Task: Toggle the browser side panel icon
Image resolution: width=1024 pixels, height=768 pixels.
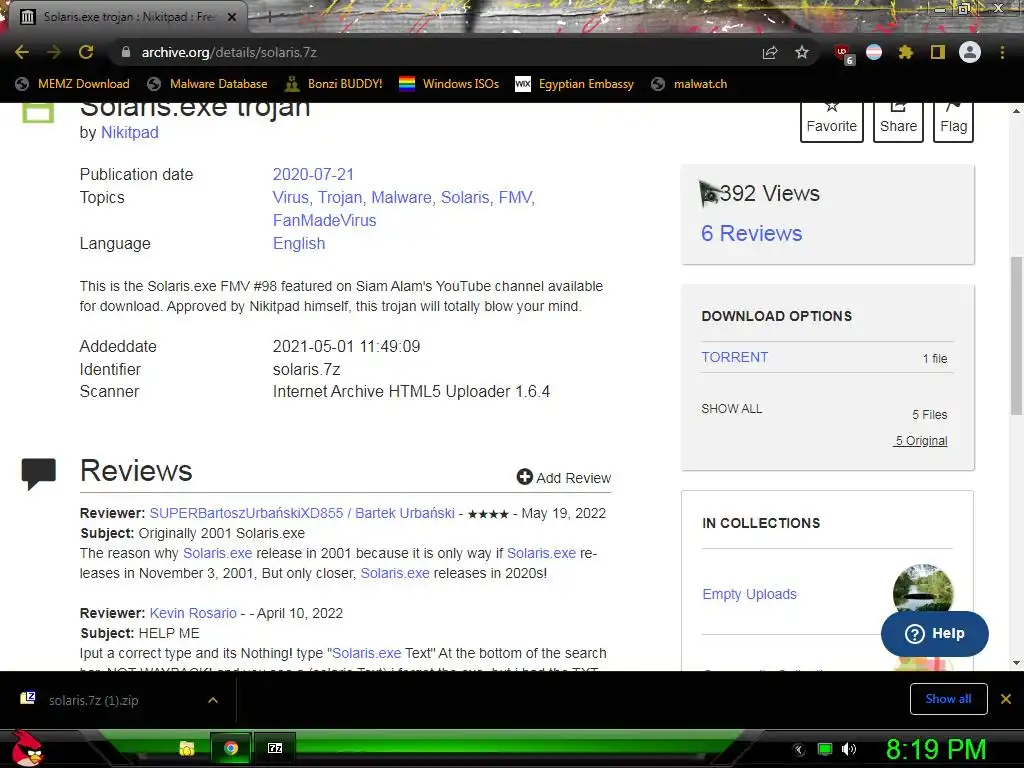Action: point(938,52)
